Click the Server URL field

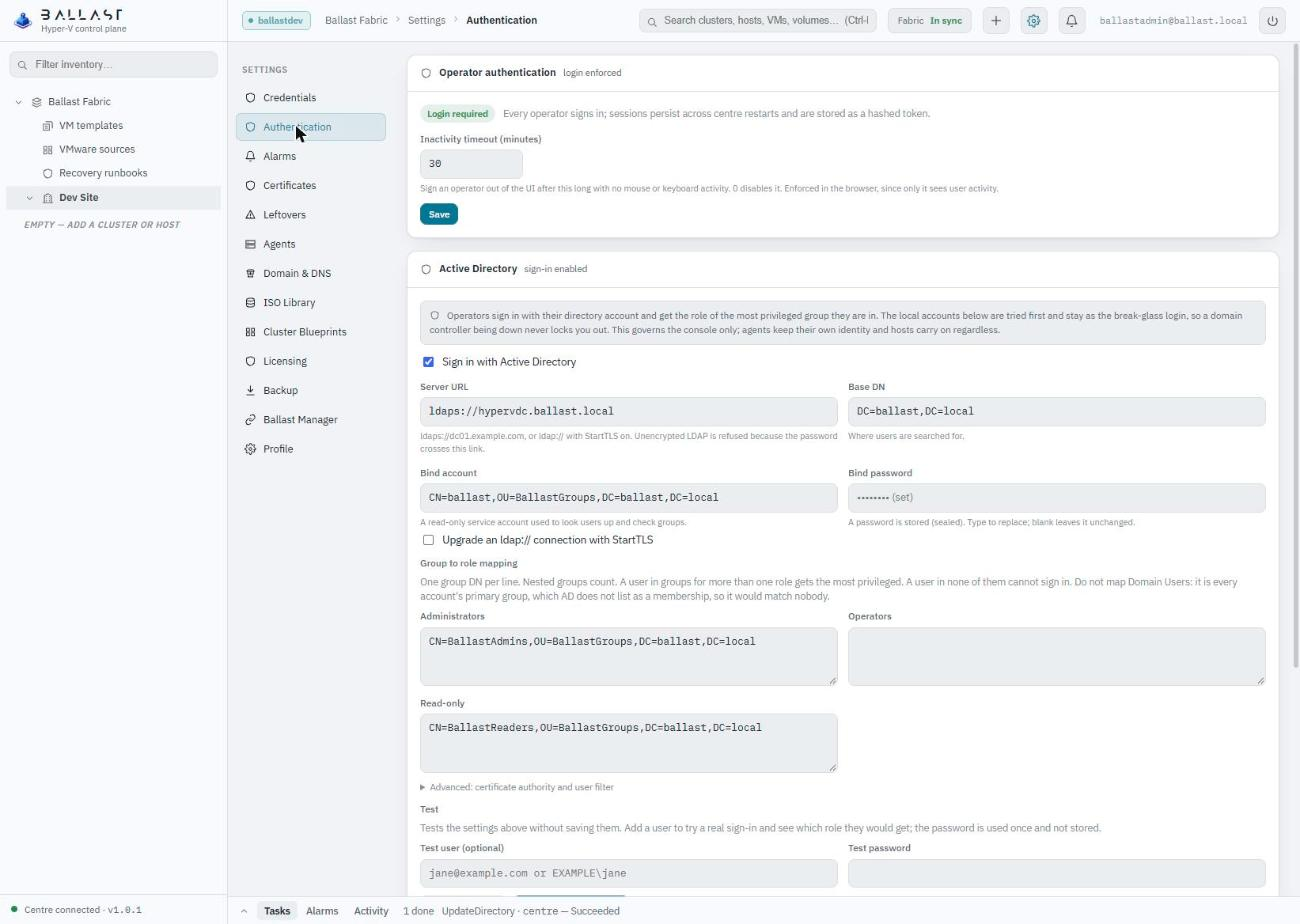pos(629,412)
